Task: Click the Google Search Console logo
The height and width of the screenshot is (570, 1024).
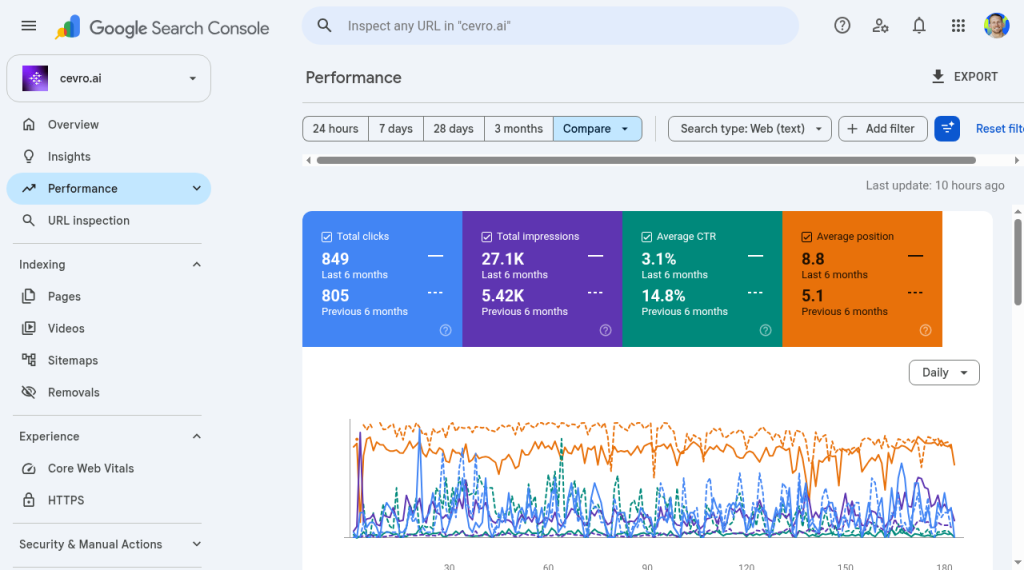Action: 161,27
